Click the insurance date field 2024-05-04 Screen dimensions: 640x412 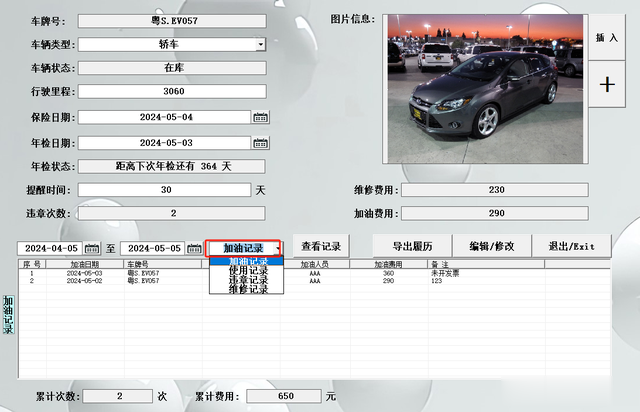tap(164, 117)
